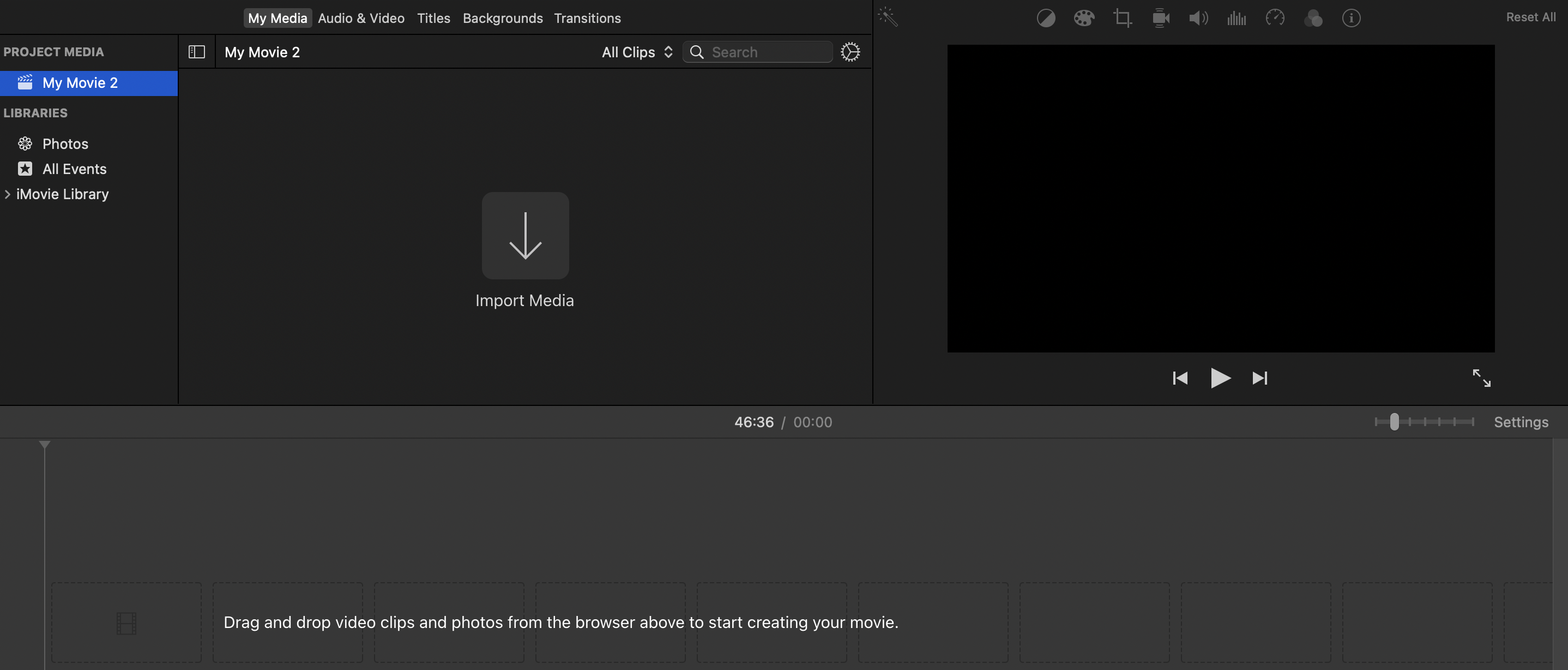Click the Volume meter icon
The width and height of the screenshot is (1568, 670).
(1236, 18)
